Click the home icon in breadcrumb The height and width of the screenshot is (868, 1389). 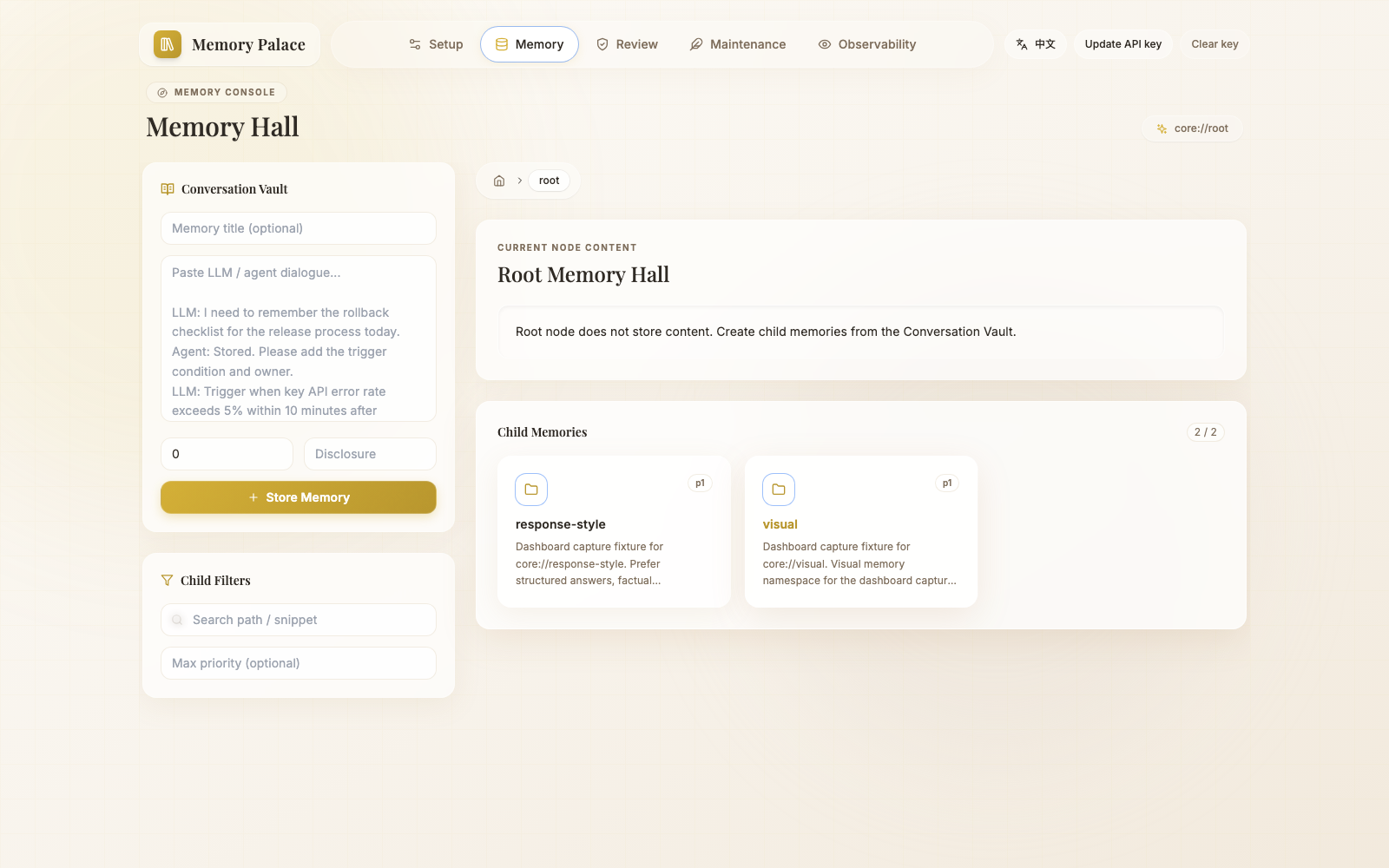click(499, 181)
